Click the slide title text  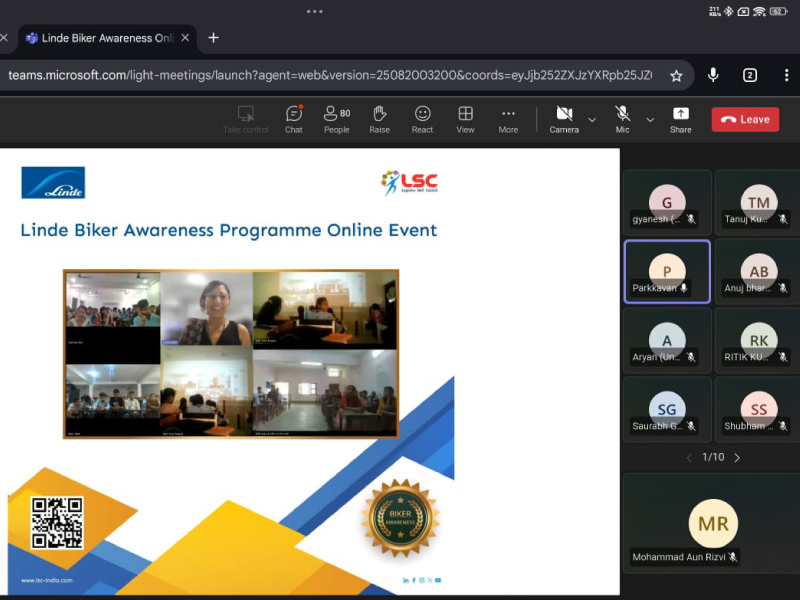(x=229, y=230)
